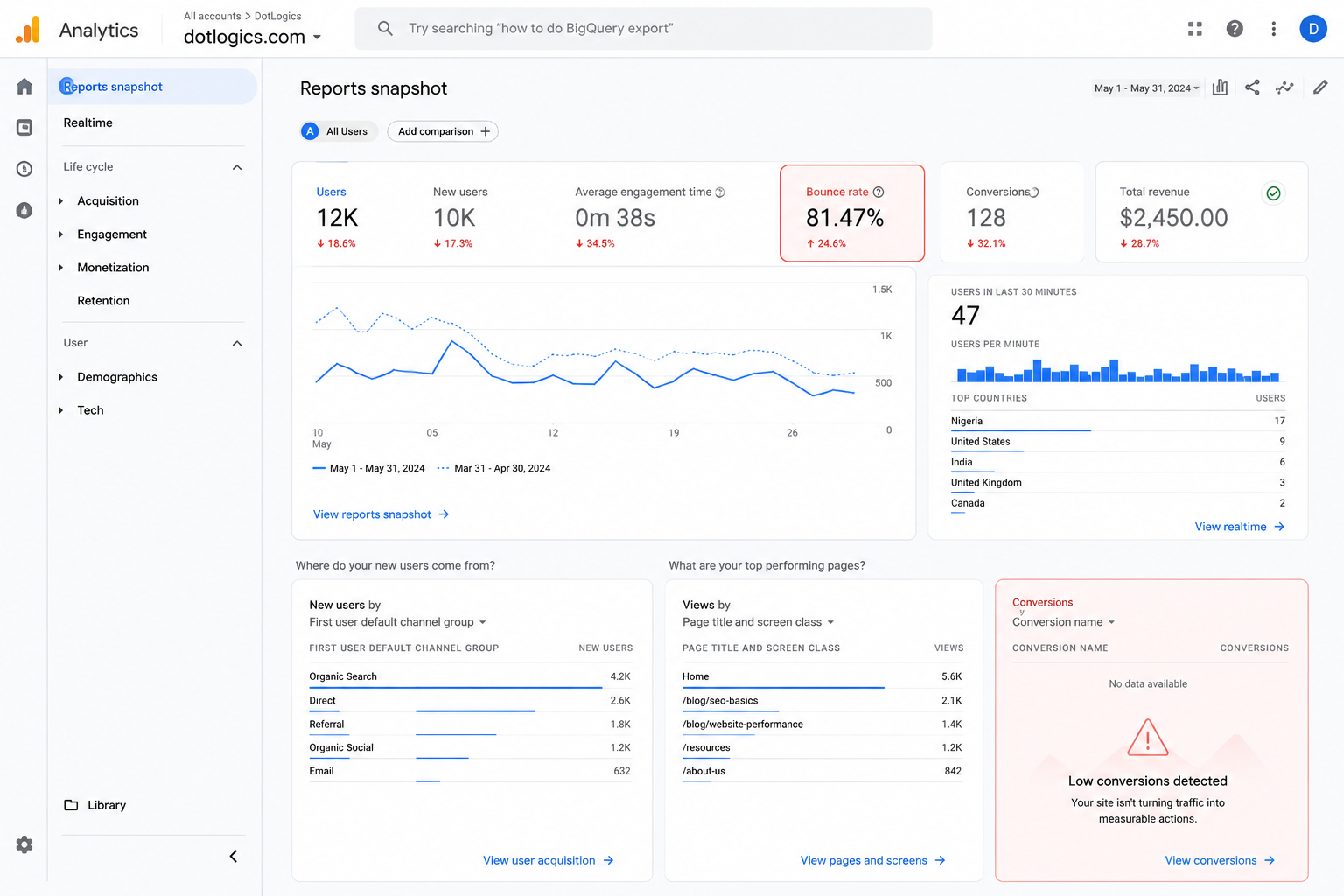Click Add comparison button
This screenshot has width=1344, height=896.
click(x=443, y=131)
